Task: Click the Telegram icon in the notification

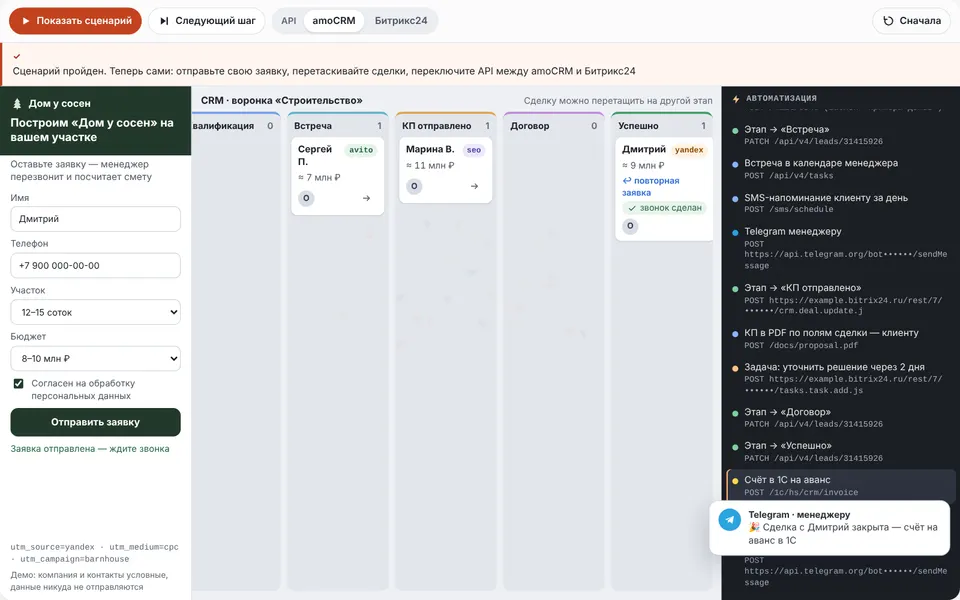Action: [730, 520]
